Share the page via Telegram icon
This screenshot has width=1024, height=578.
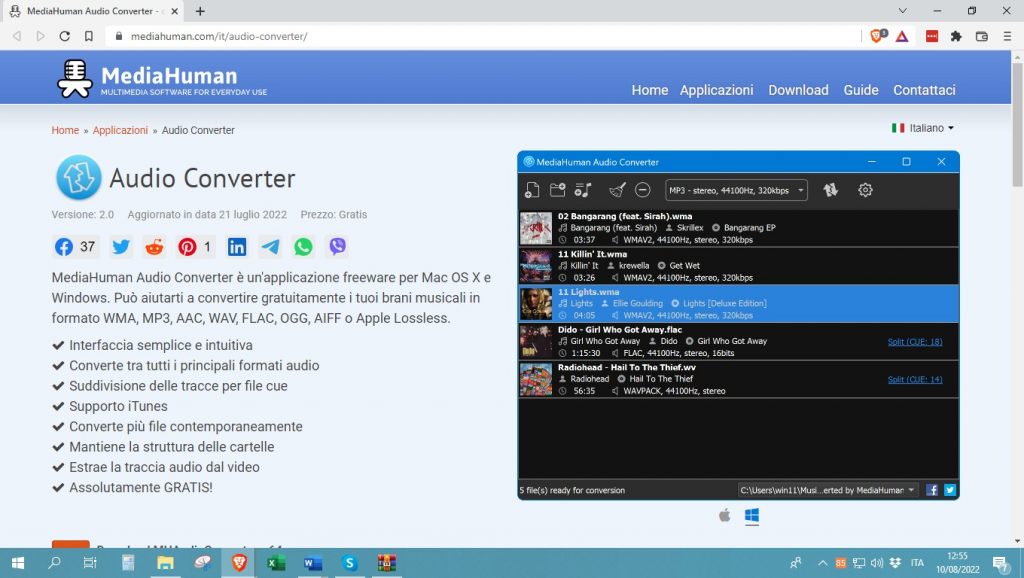pyautogui.click(x=270, y=246)
